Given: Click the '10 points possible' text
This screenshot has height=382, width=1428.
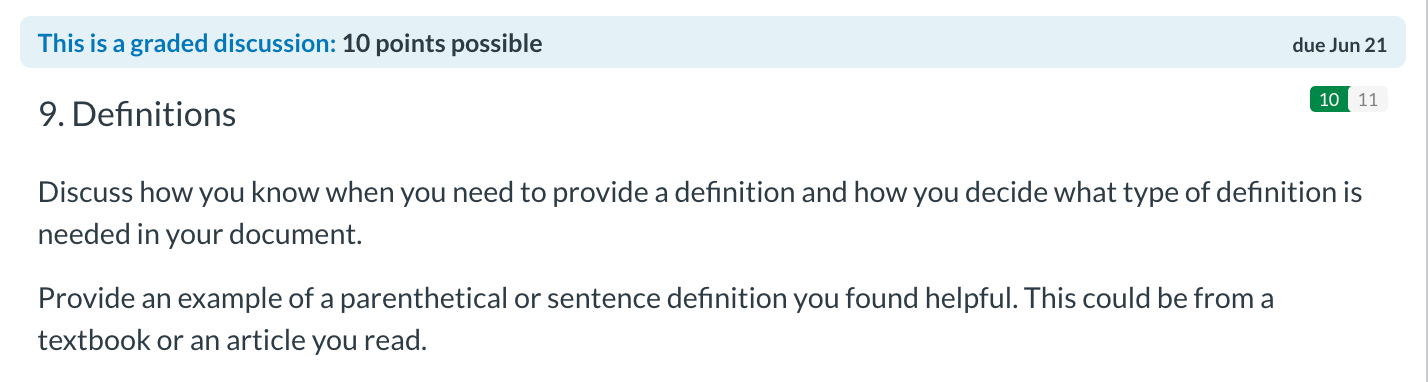Looking at the screenshot, I should pos(442,44).
